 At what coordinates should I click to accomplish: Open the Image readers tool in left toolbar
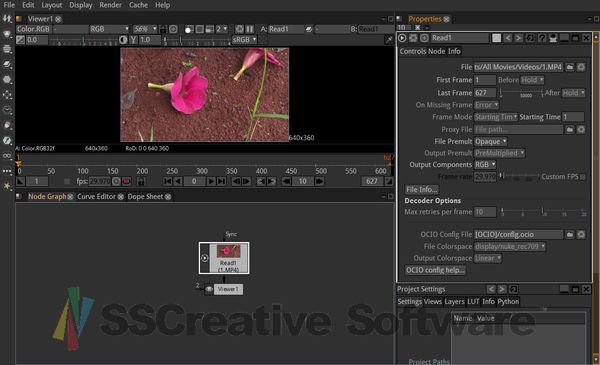pyautogui.click(x=7, y=19)
